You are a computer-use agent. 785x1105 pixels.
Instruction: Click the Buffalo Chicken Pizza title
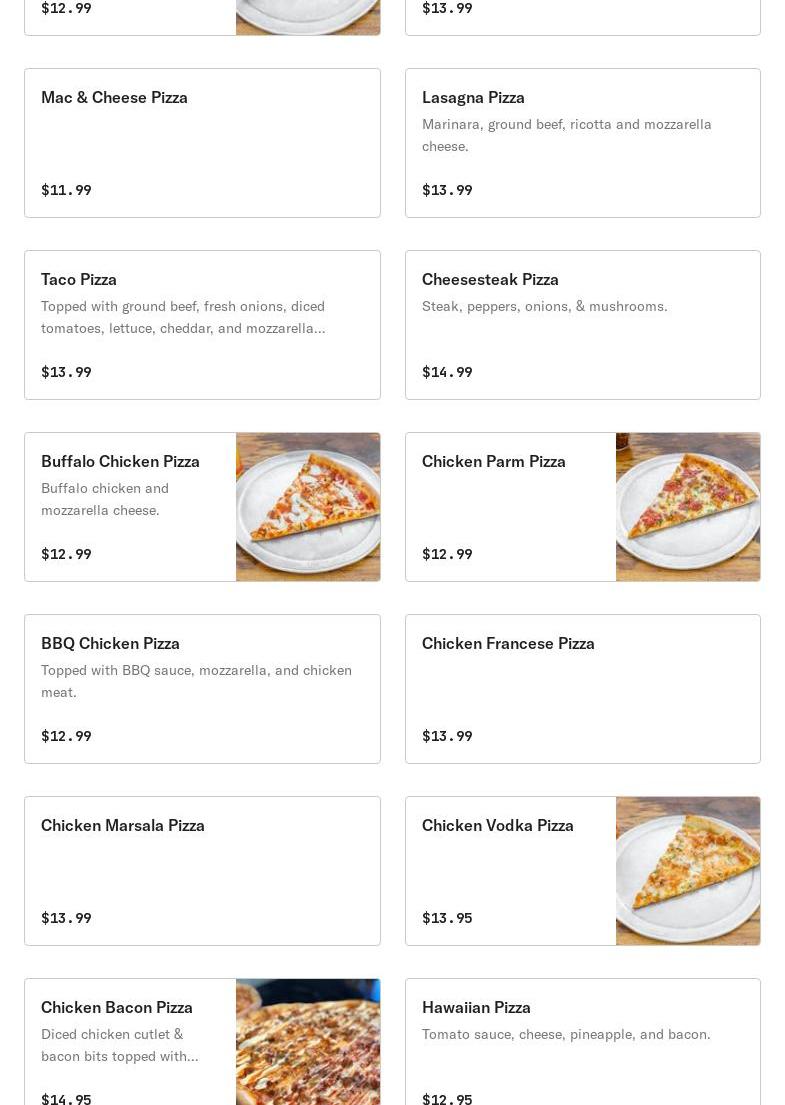point(120,462)
